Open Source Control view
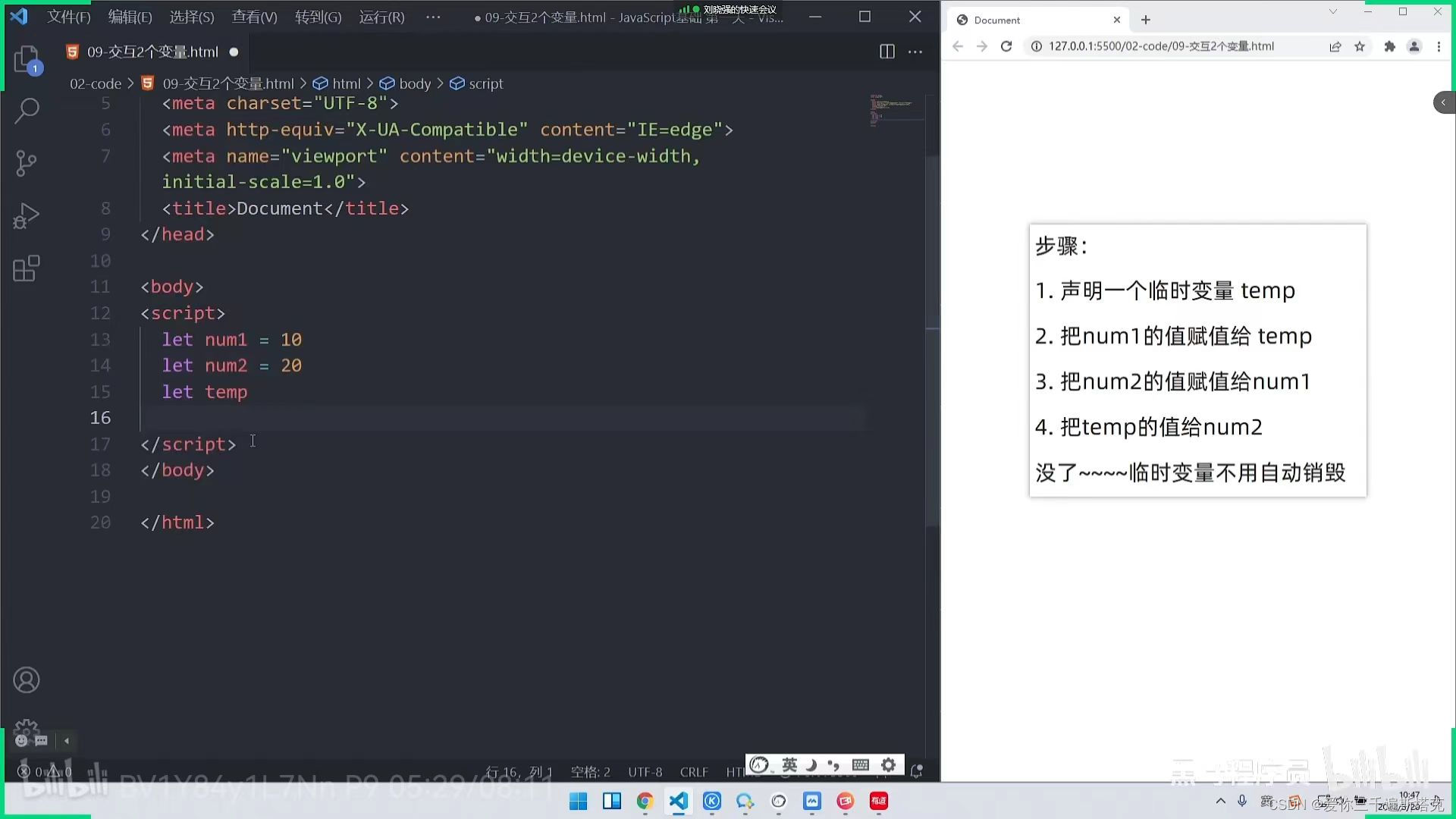 coord(27,163)
